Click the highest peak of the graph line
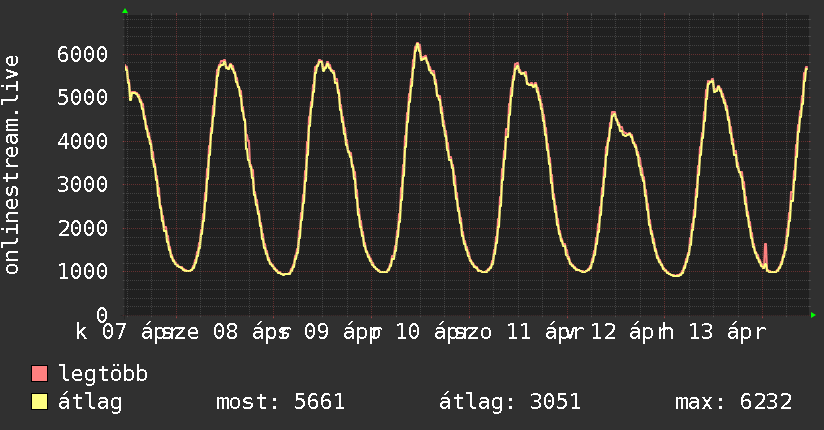Viewport: 824px width, 430px height. [x=417, y=44]
